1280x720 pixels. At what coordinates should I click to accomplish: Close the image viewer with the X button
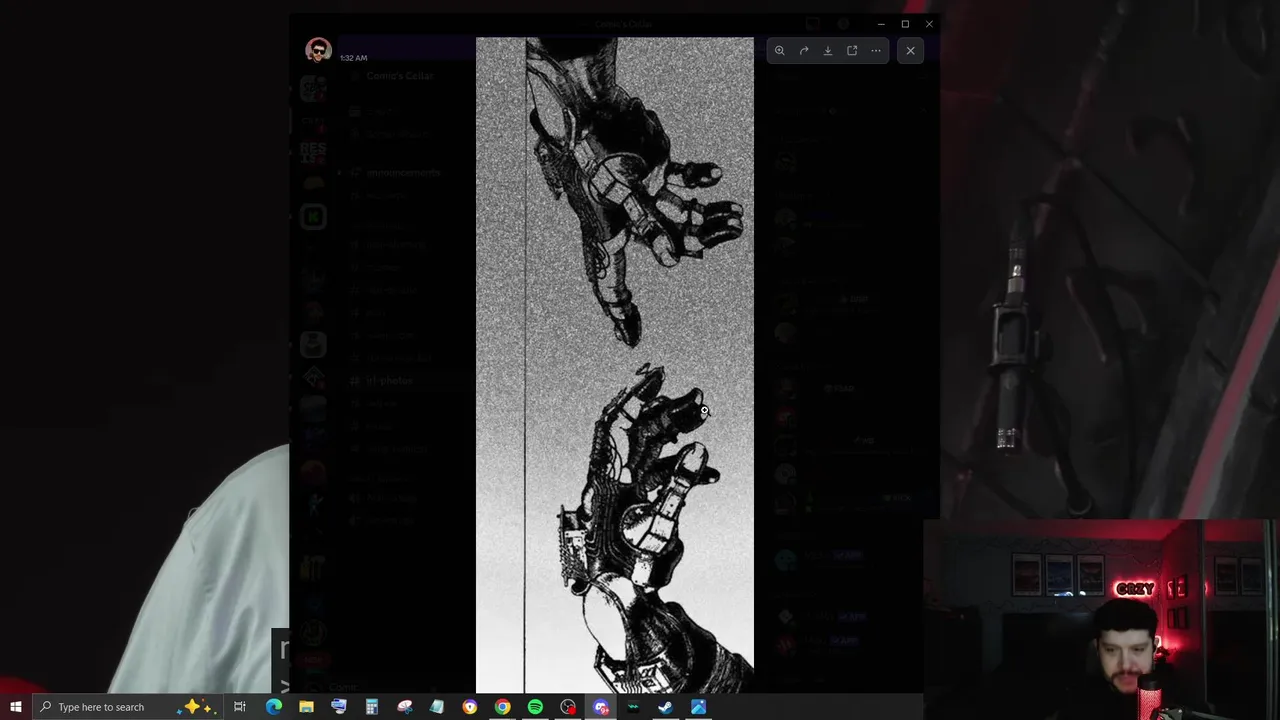[x=910, y=51]
